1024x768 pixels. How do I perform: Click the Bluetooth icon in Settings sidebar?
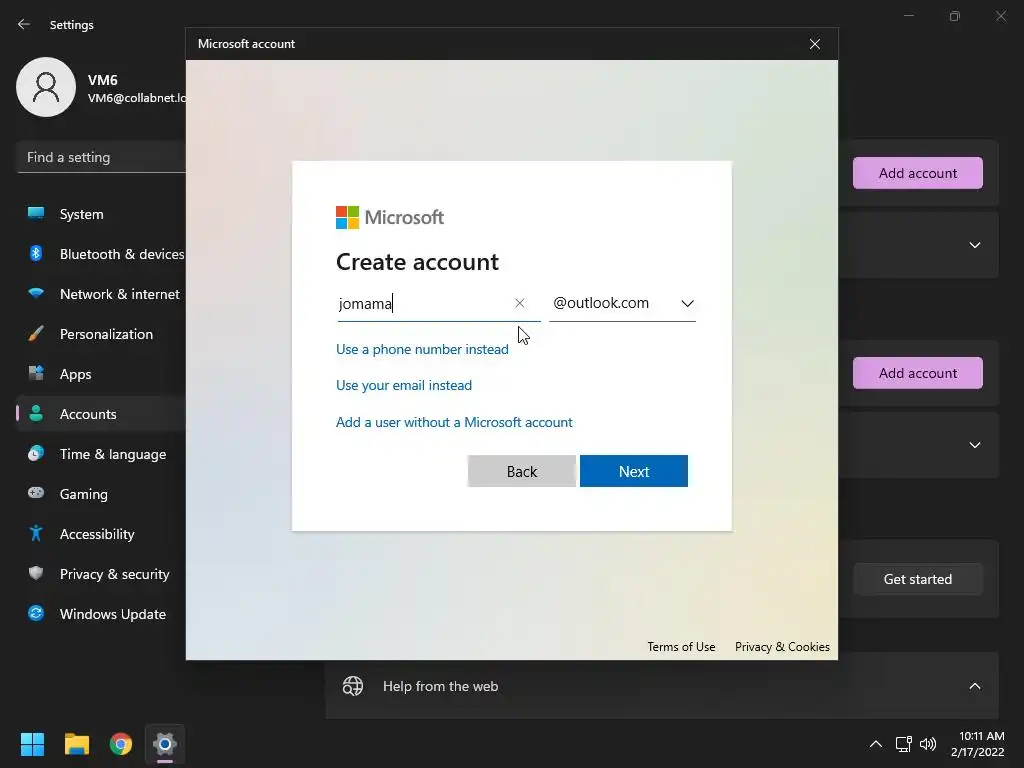(36, 253)
